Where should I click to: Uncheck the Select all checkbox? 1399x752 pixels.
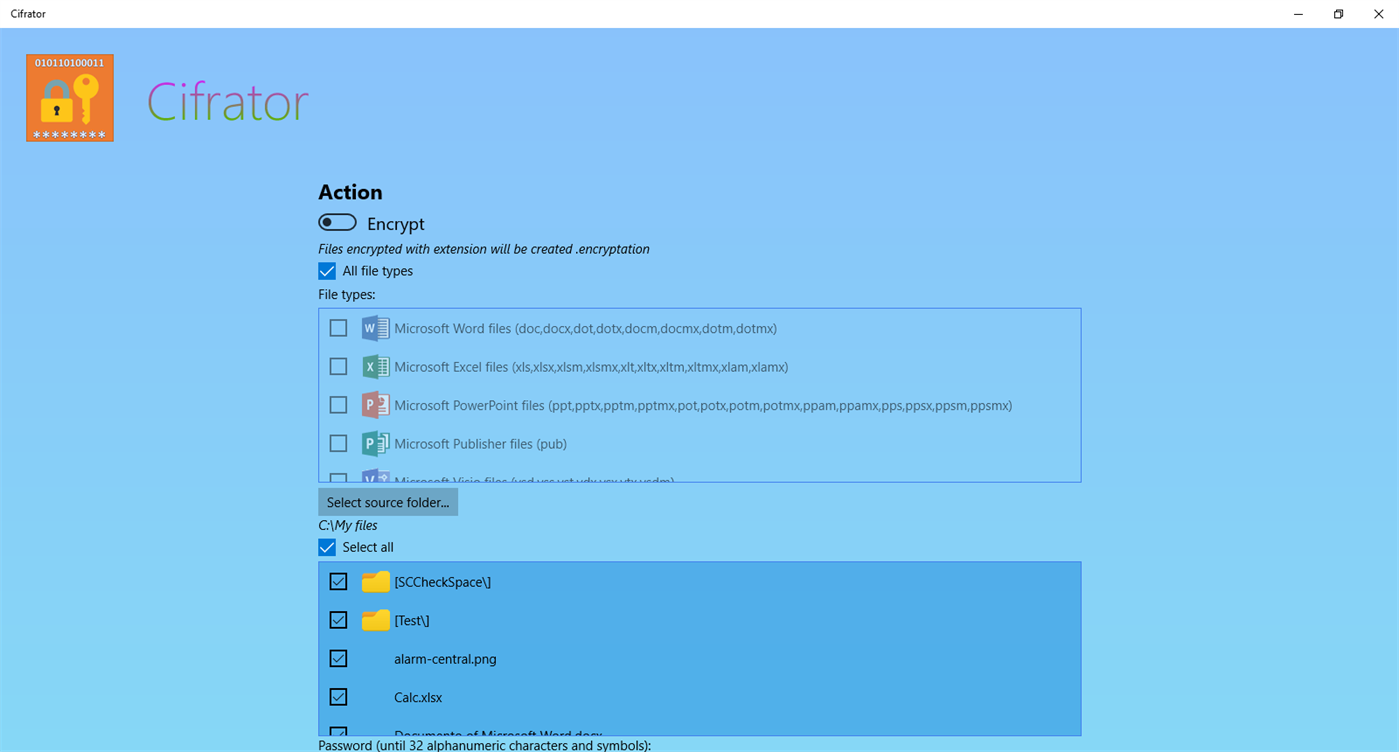pyautogui.click(x=327, y=547)
